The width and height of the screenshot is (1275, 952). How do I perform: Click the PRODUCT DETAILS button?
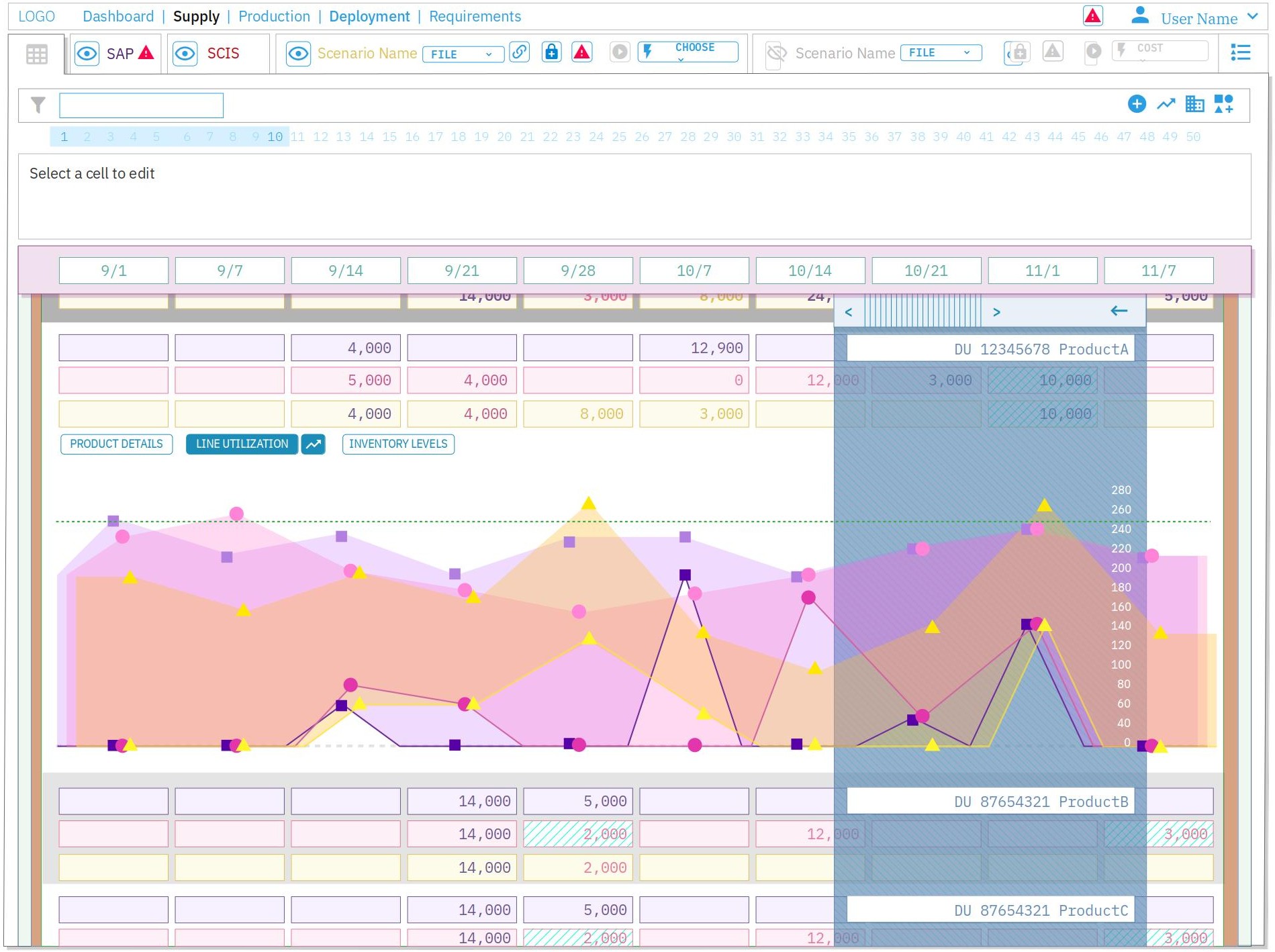coord(116,444)
